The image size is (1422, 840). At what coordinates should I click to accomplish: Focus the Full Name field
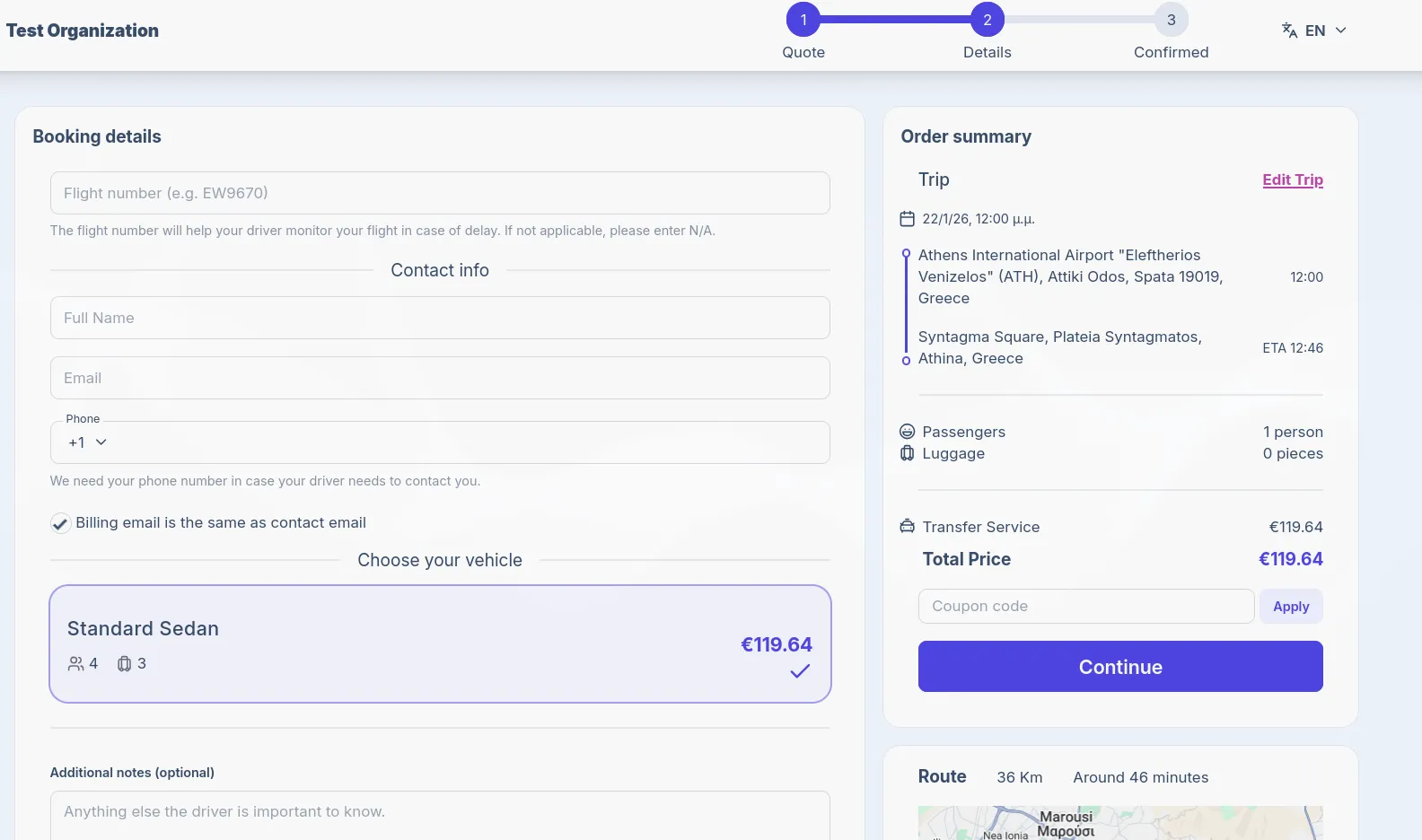coord(440,318)
